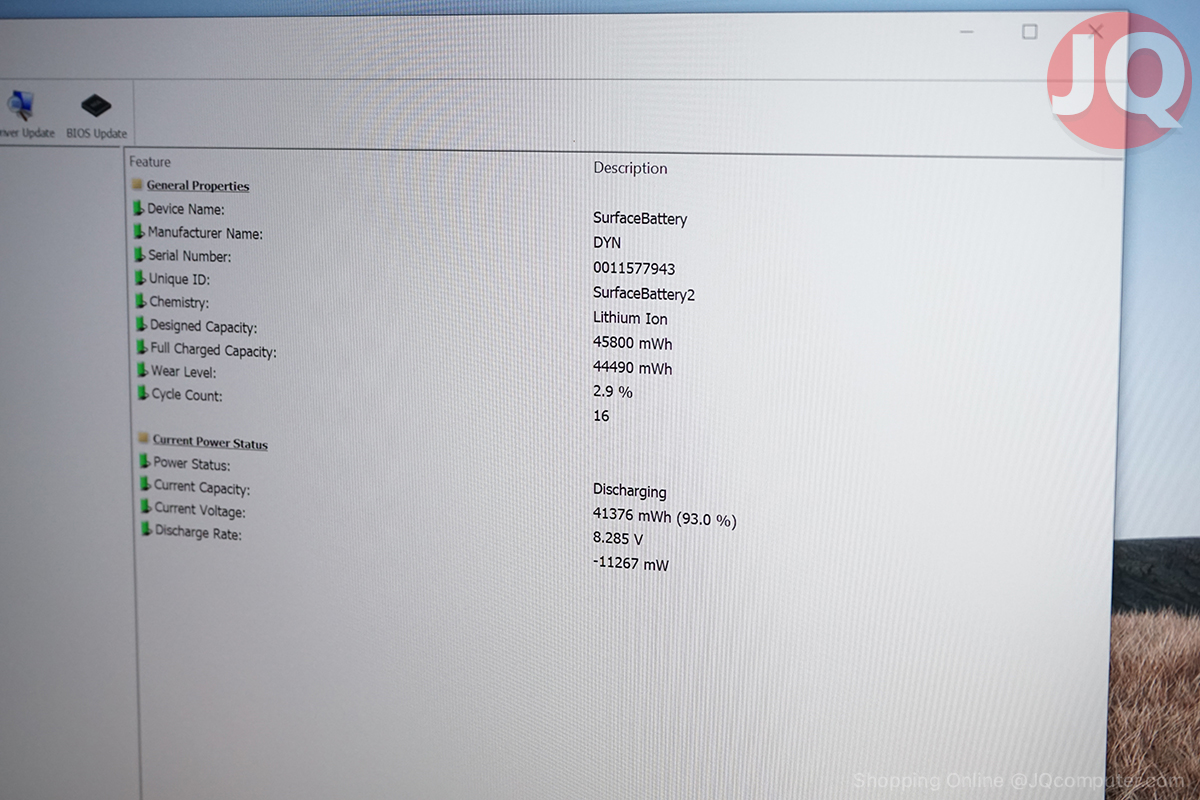Select the Serial Number row label

[x=190, y=256]
